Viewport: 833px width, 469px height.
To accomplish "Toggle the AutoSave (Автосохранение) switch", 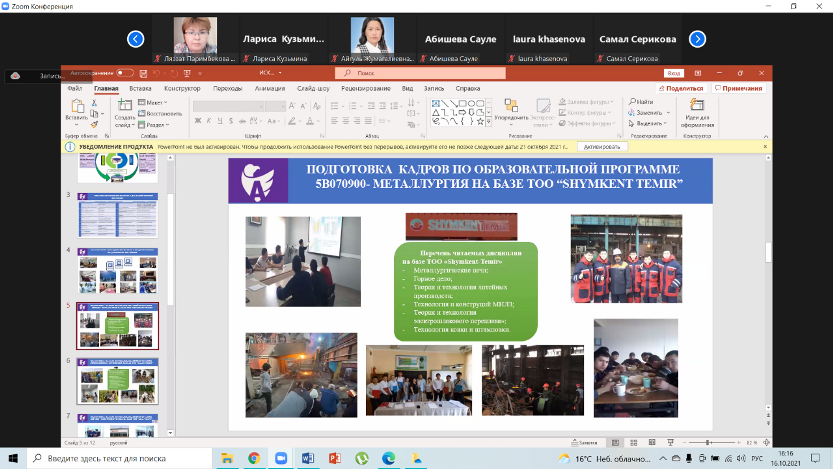I will 125,73.
